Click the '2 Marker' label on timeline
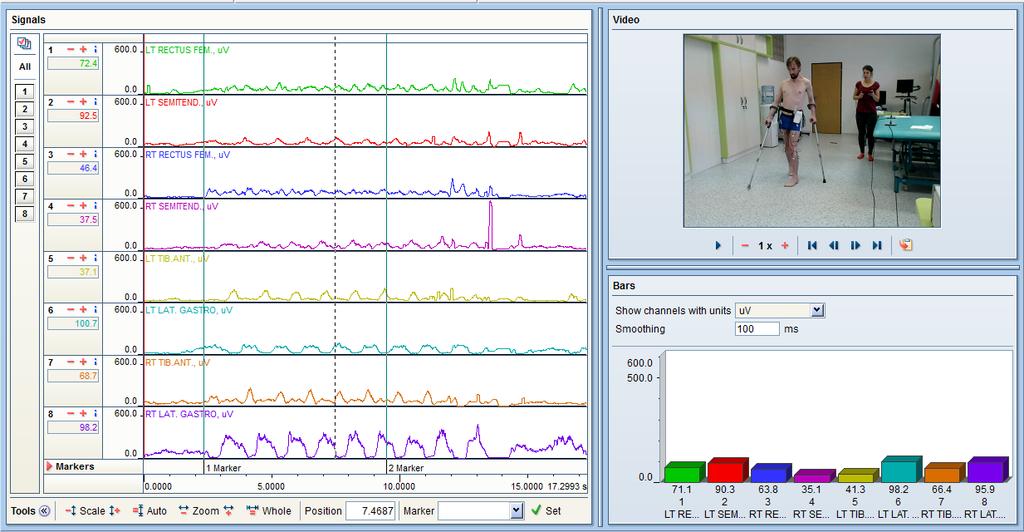This screenshot has width=1024, height=532. click(x=406, y=468)
